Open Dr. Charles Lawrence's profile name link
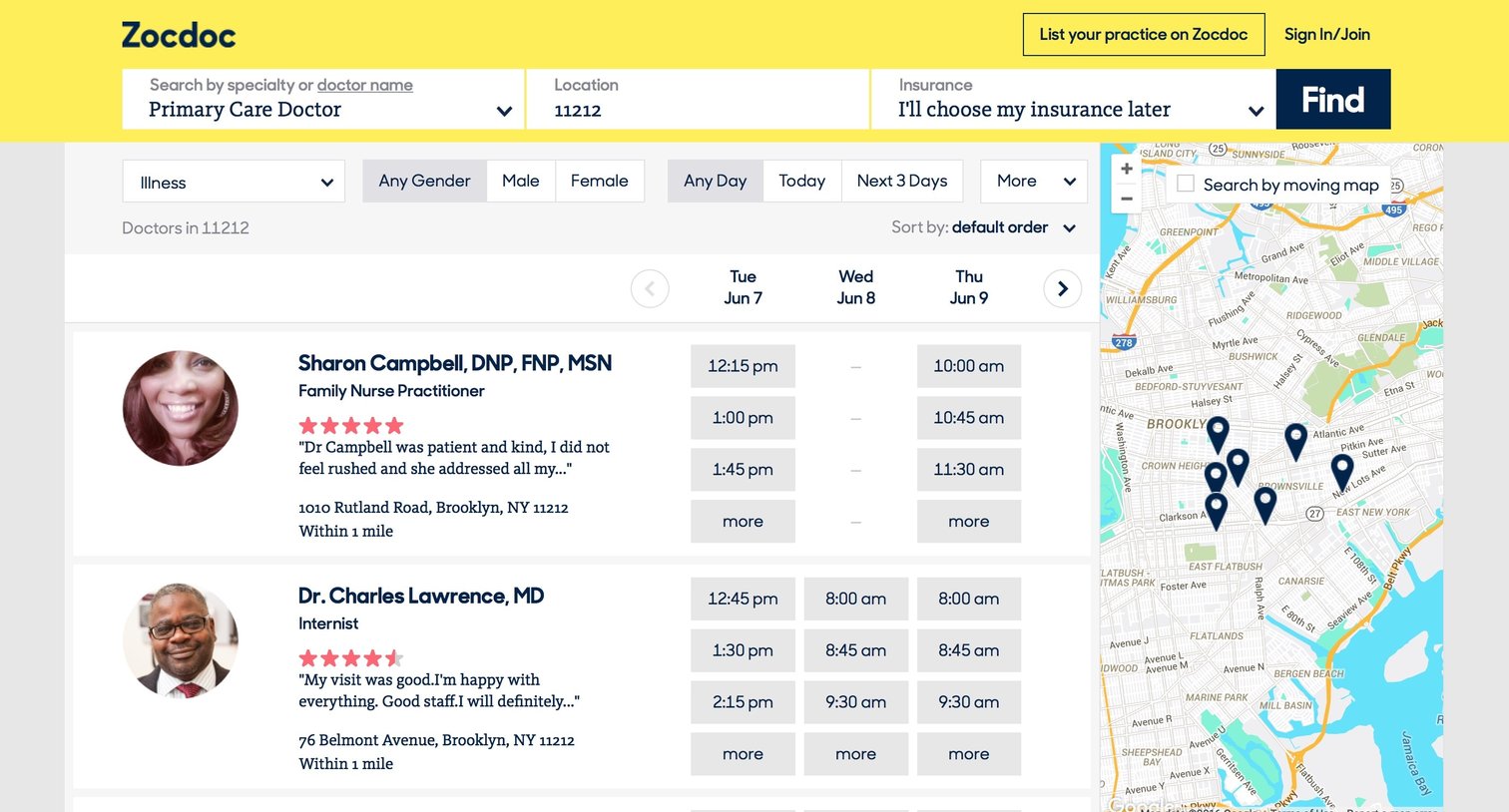1509x812 pixels. (x=421, y=596)
